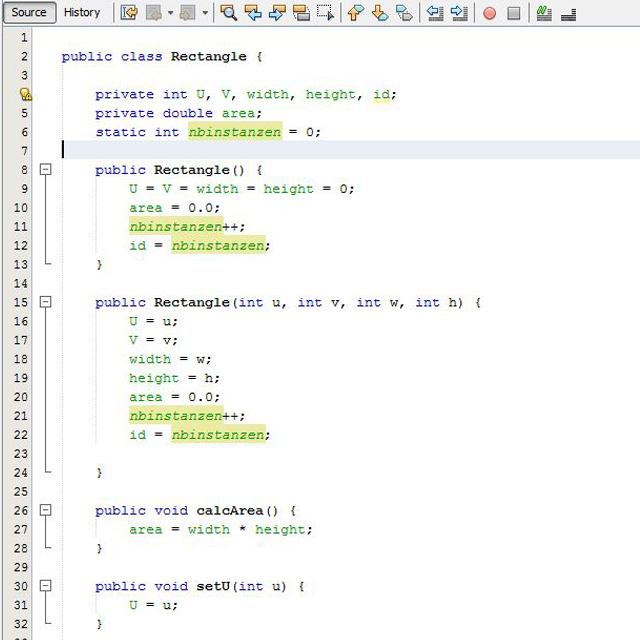The width and height of the screenshot is (640, 640).
Task: Jump to Next Bookmark
Action: 380,13
